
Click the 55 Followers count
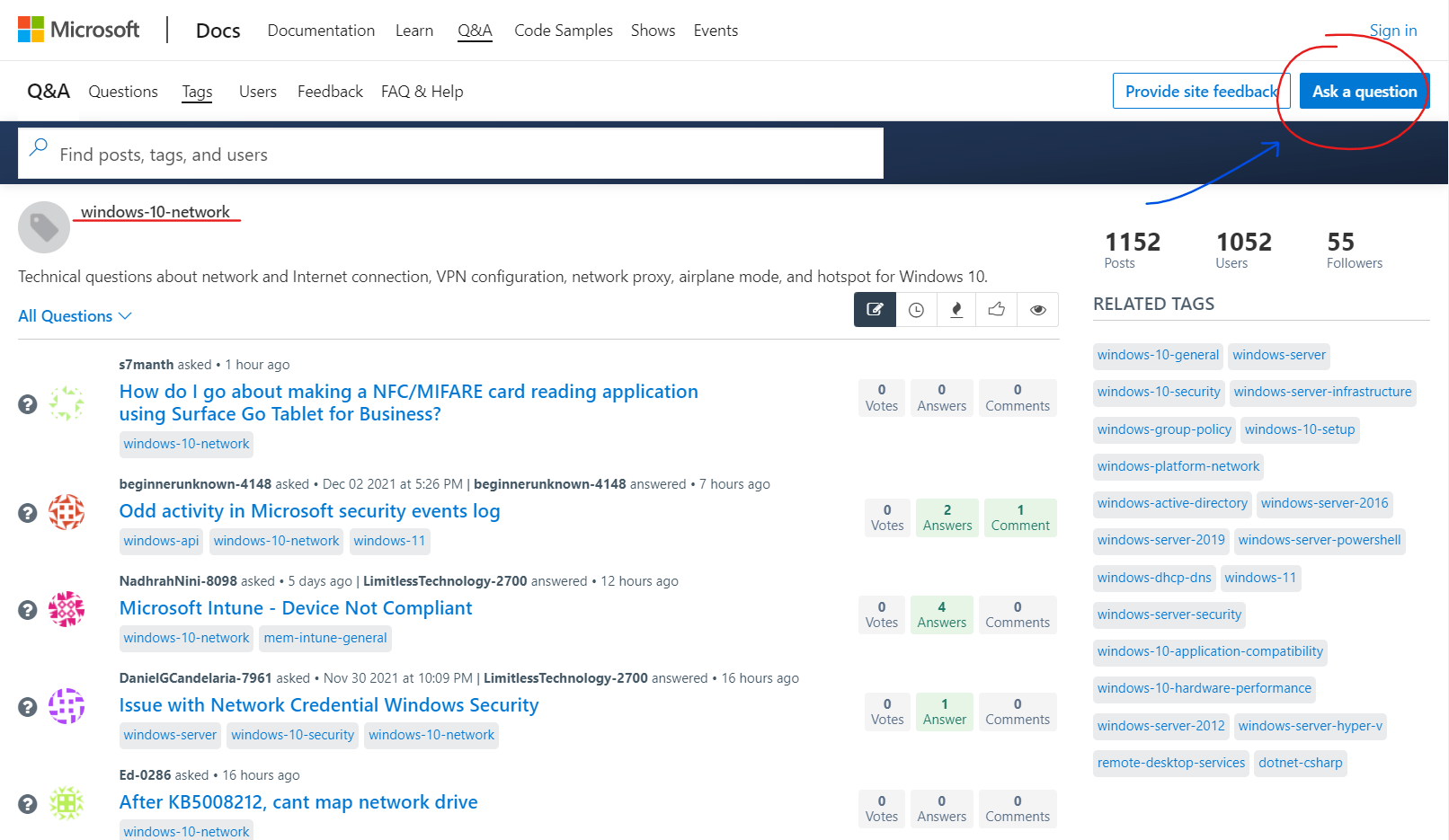(x=1355, y=249)
